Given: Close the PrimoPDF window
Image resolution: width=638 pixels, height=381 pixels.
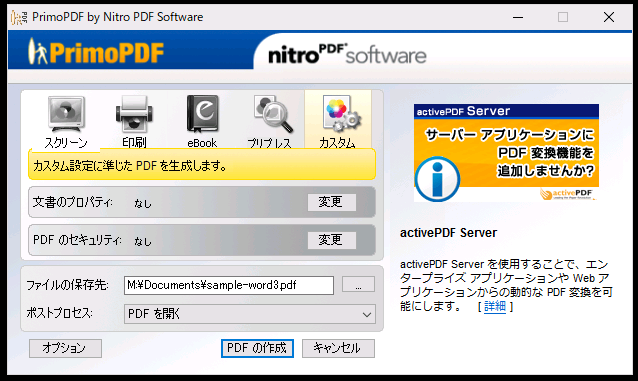Looking at the screenshot, I should click(609, 17).
